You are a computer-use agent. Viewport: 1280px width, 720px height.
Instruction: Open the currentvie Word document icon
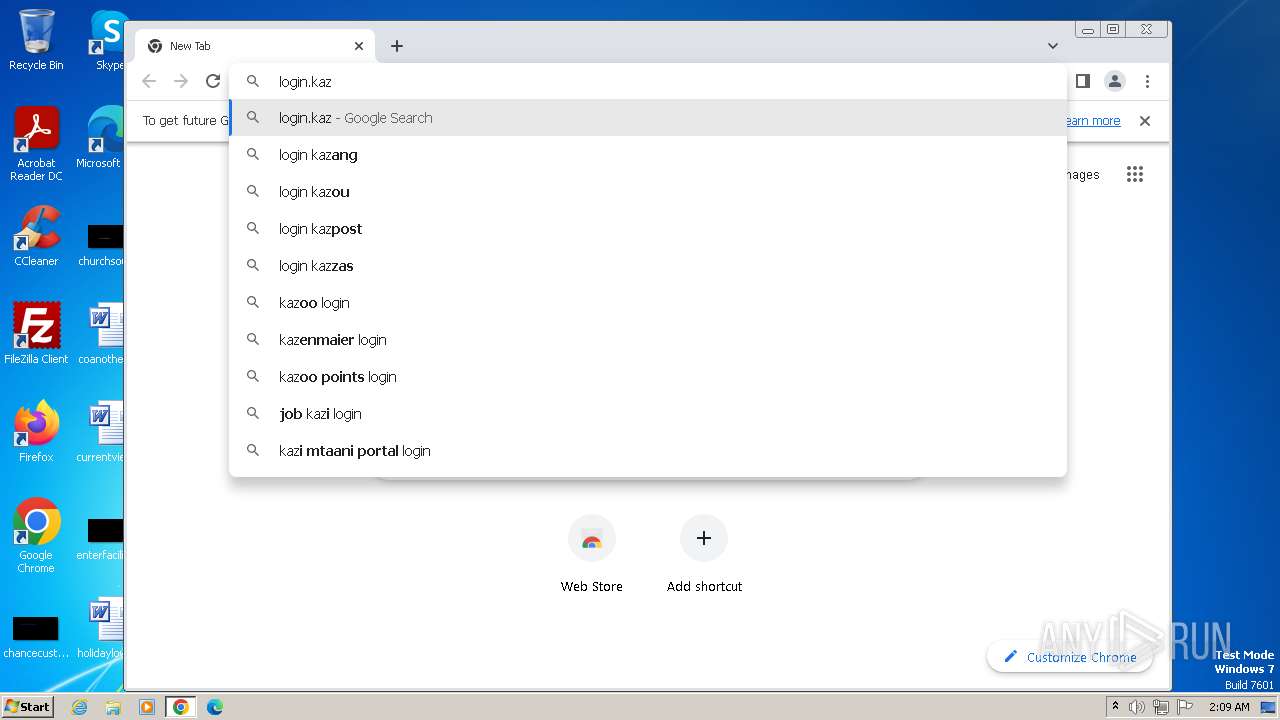(101, 432)
